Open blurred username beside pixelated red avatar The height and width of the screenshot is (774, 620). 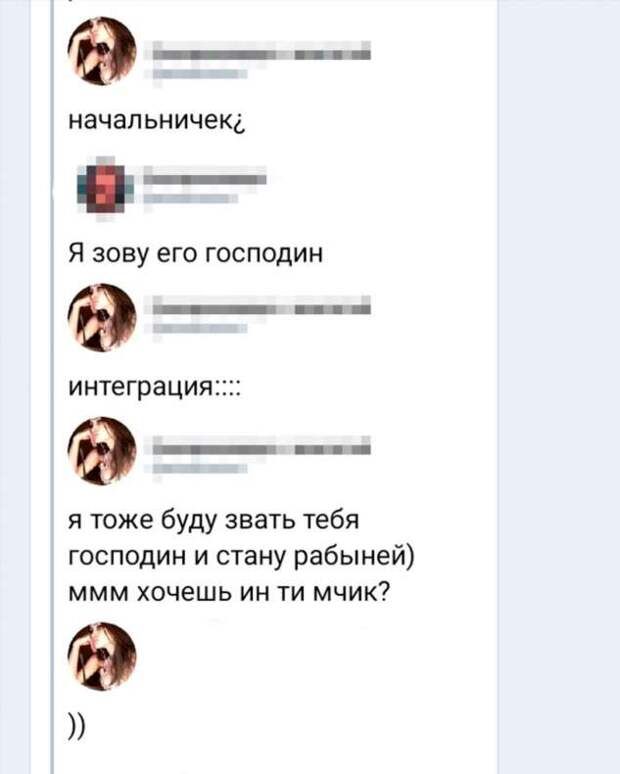[x=204, y=176]
